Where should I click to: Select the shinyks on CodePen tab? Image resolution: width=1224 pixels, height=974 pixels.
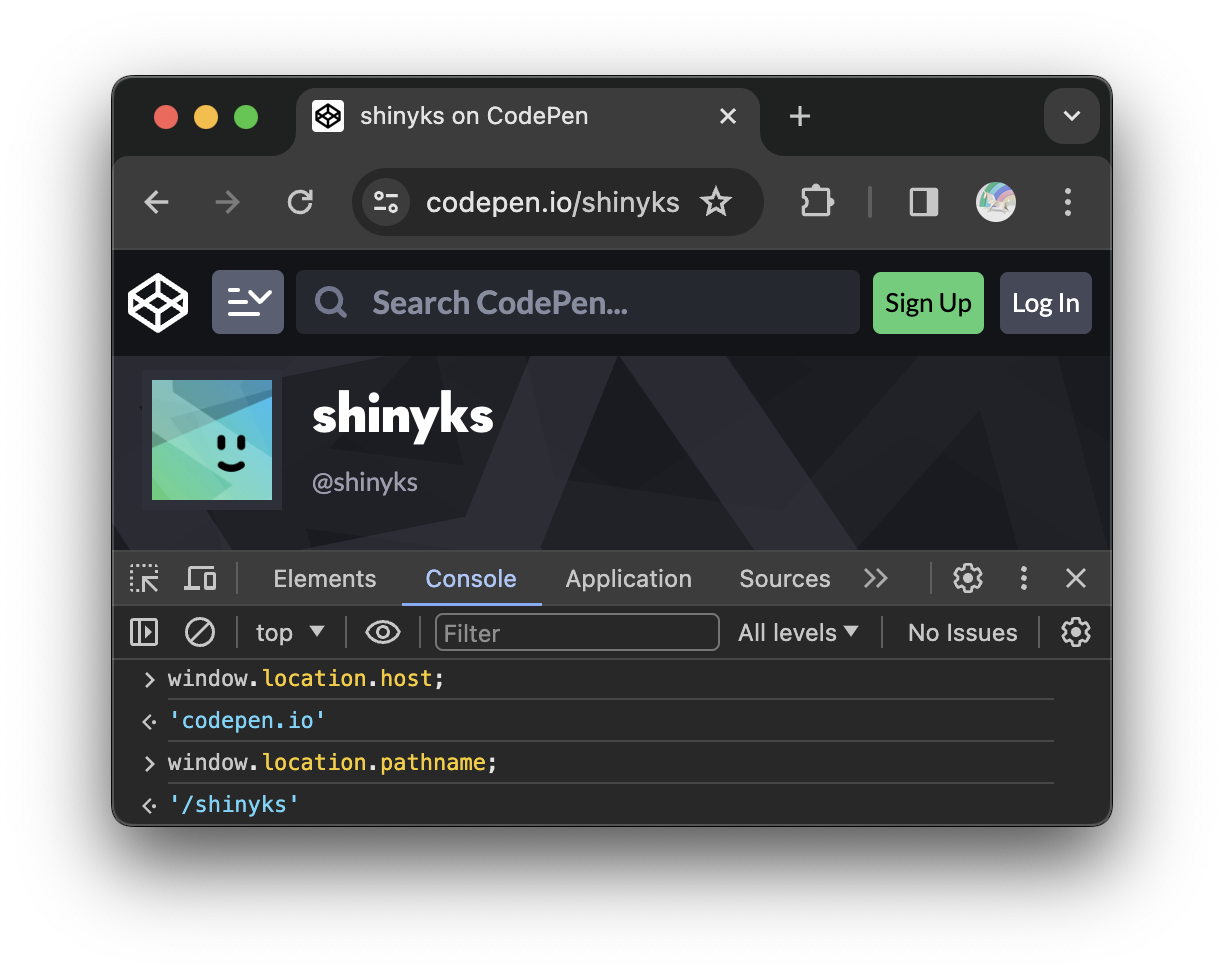pyautogui.click(x=528, y=117)
